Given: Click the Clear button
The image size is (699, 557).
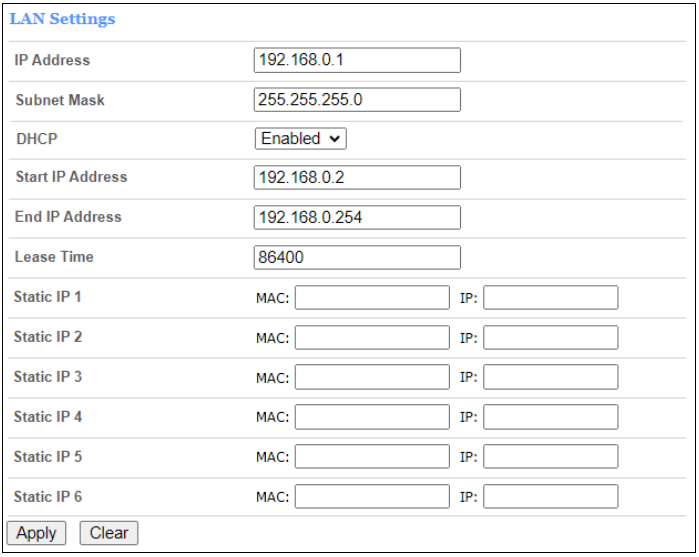Looking at the screenshot, I should (x=109, y=533).
